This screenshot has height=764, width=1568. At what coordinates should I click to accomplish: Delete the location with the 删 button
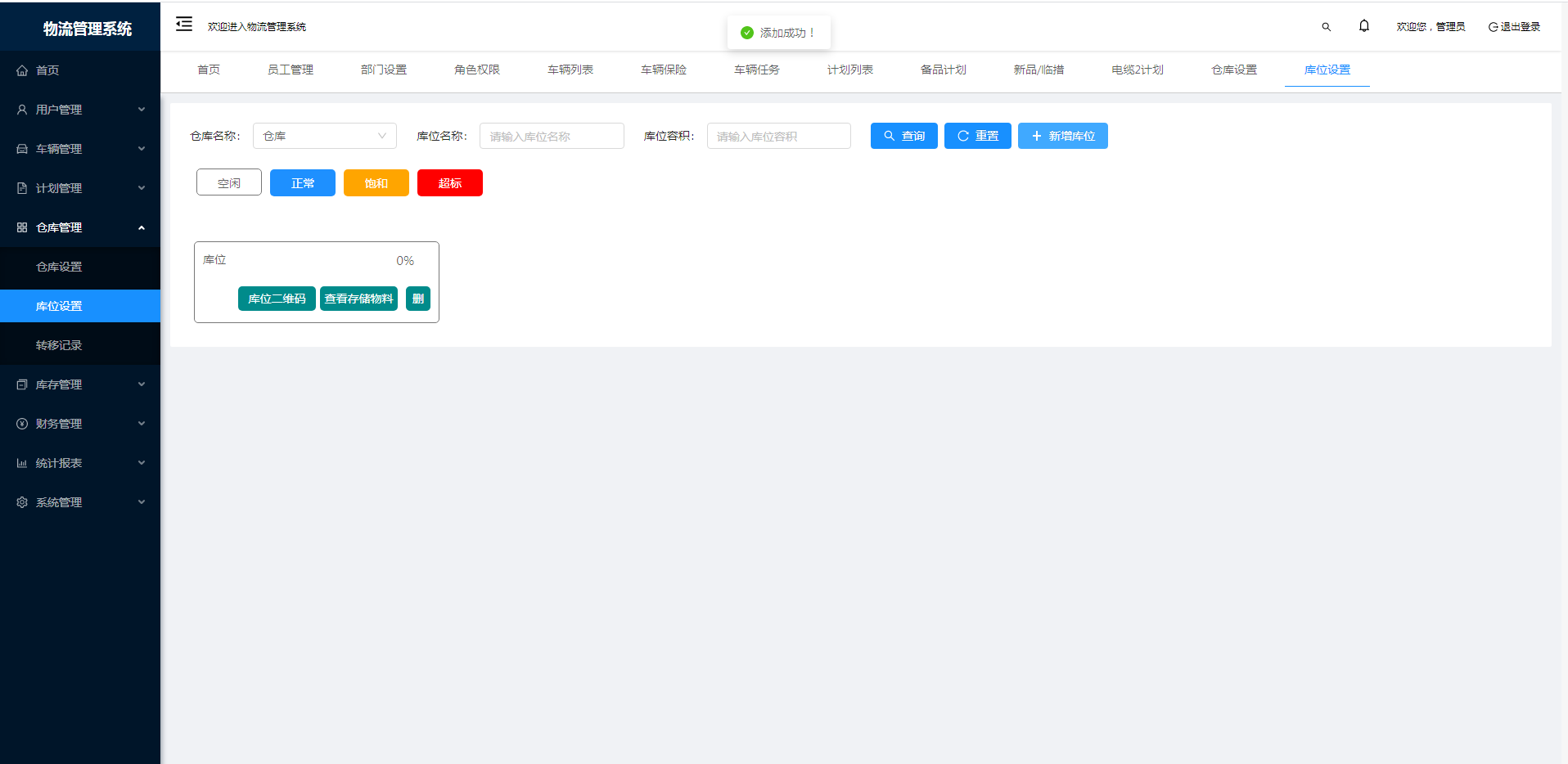[x=418, y=299]
